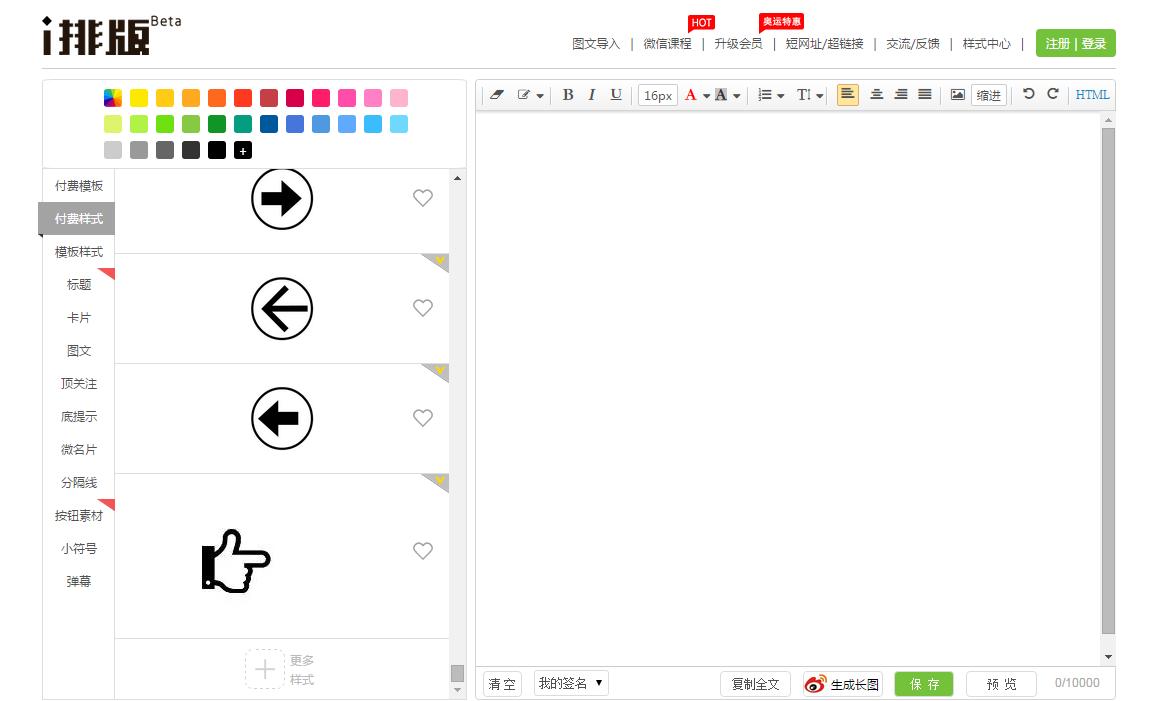Open the 标题 category

79,284
